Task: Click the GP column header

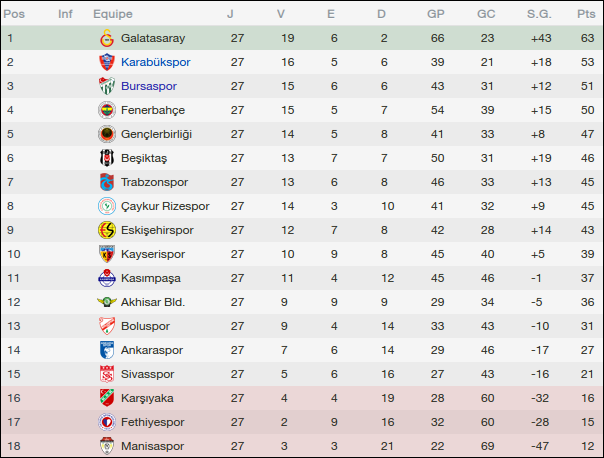Action: coord(436,14)
